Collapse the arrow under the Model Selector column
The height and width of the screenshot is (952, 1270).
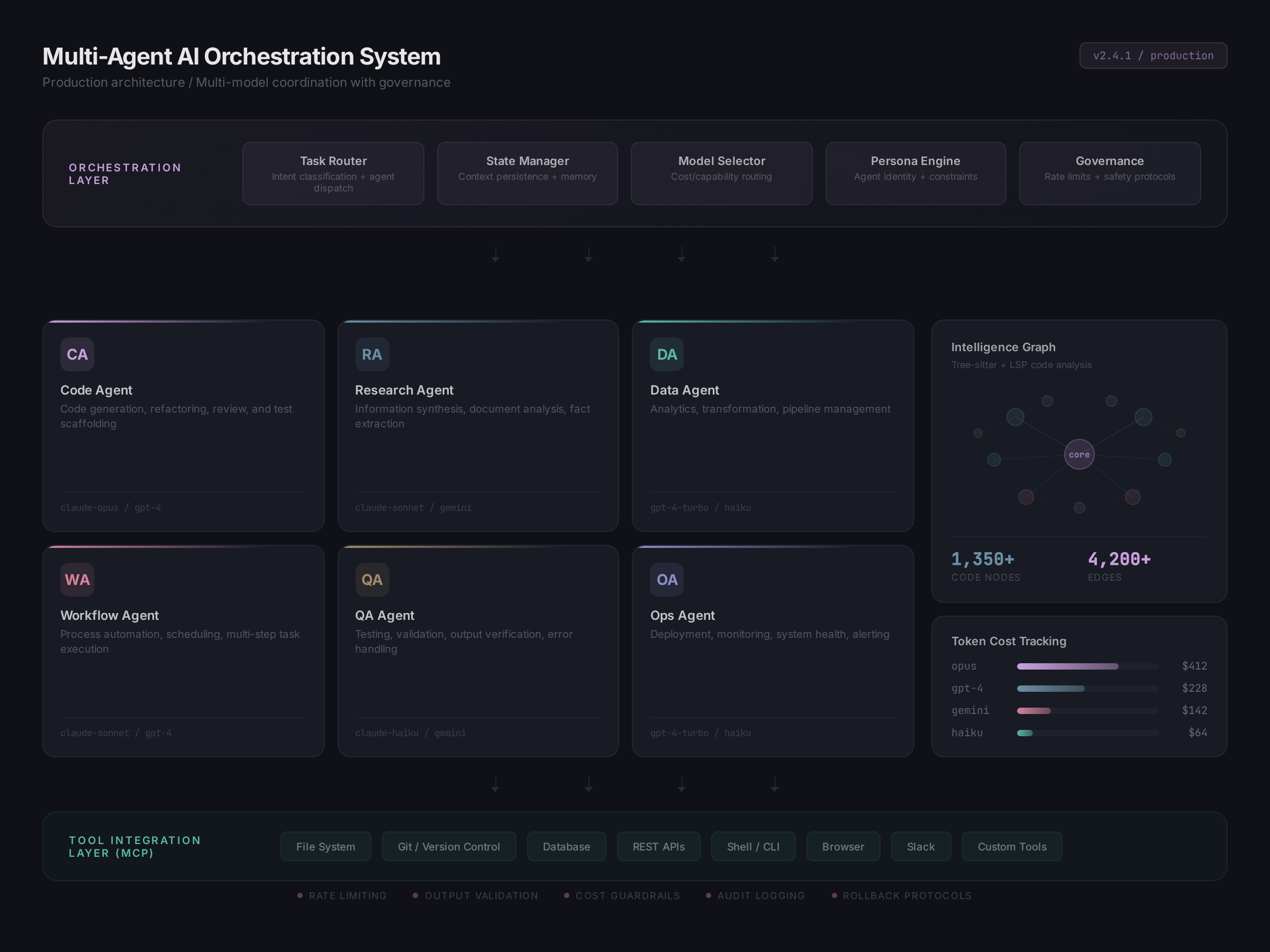[x=681, y=254]
